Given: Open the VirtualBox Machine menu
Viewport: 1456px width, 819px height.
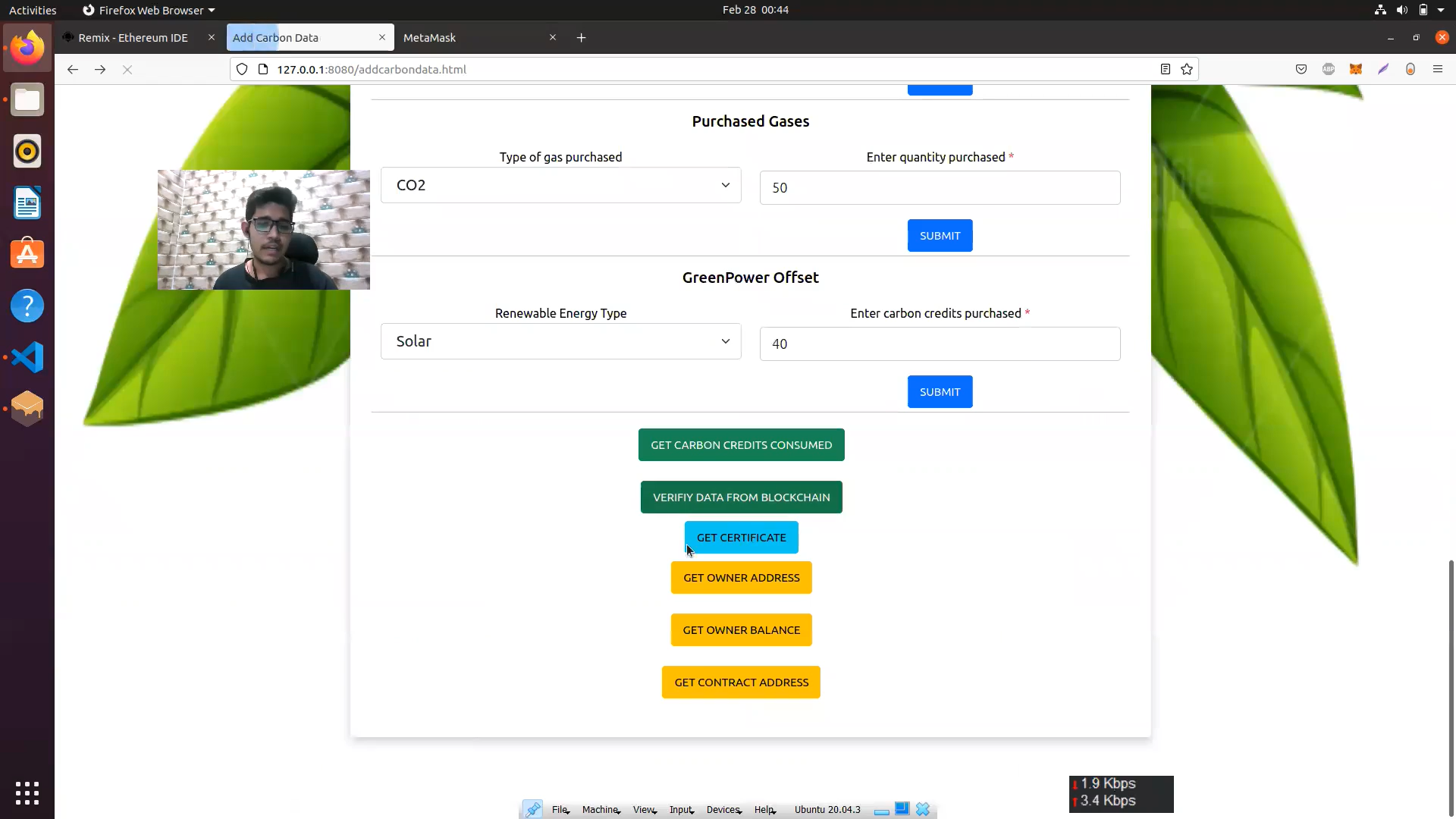Looking at the screenshot, I should [601, 809].
